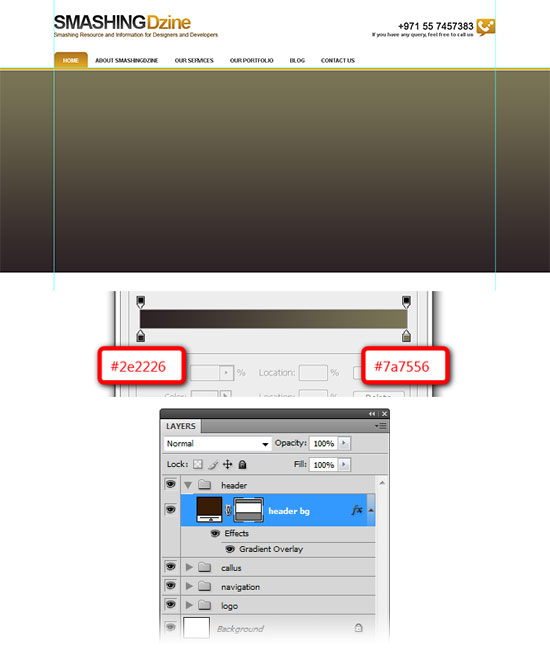The width and height of the screenshot is (550, 650).
Task: Open gradient editor Opacity percent arrow
Action: tap(226, 373)
